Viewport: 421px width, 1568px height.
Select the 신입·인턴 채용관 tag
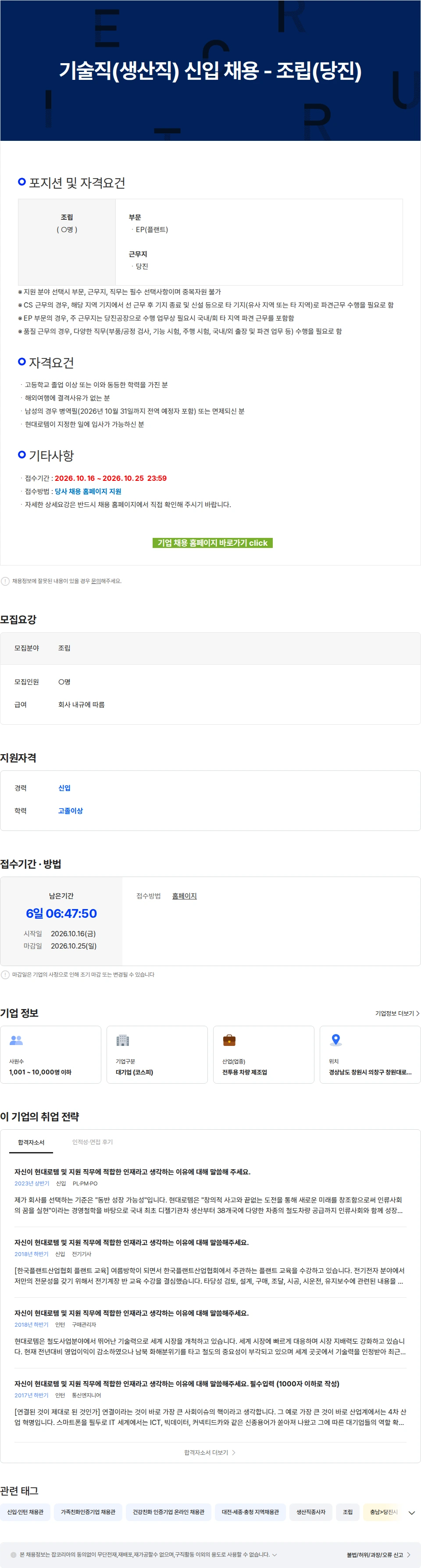click(25, 1512)
